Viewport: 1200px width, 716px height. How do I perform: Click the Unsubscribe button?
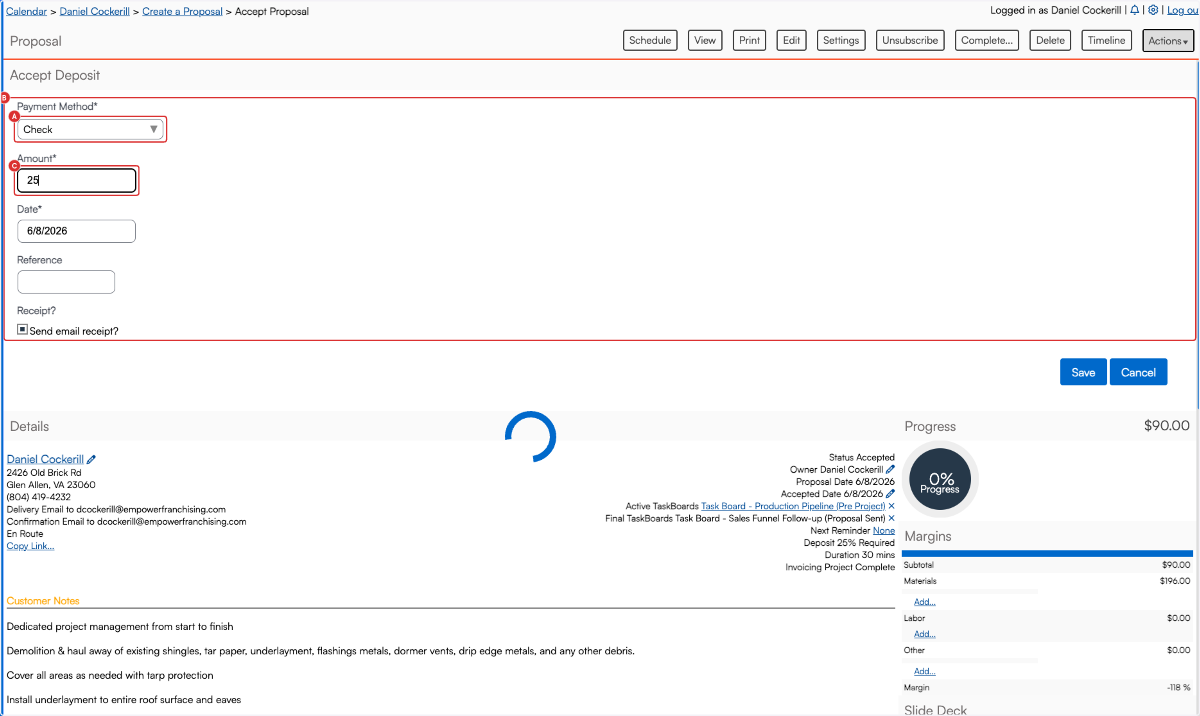pos(910,41)
